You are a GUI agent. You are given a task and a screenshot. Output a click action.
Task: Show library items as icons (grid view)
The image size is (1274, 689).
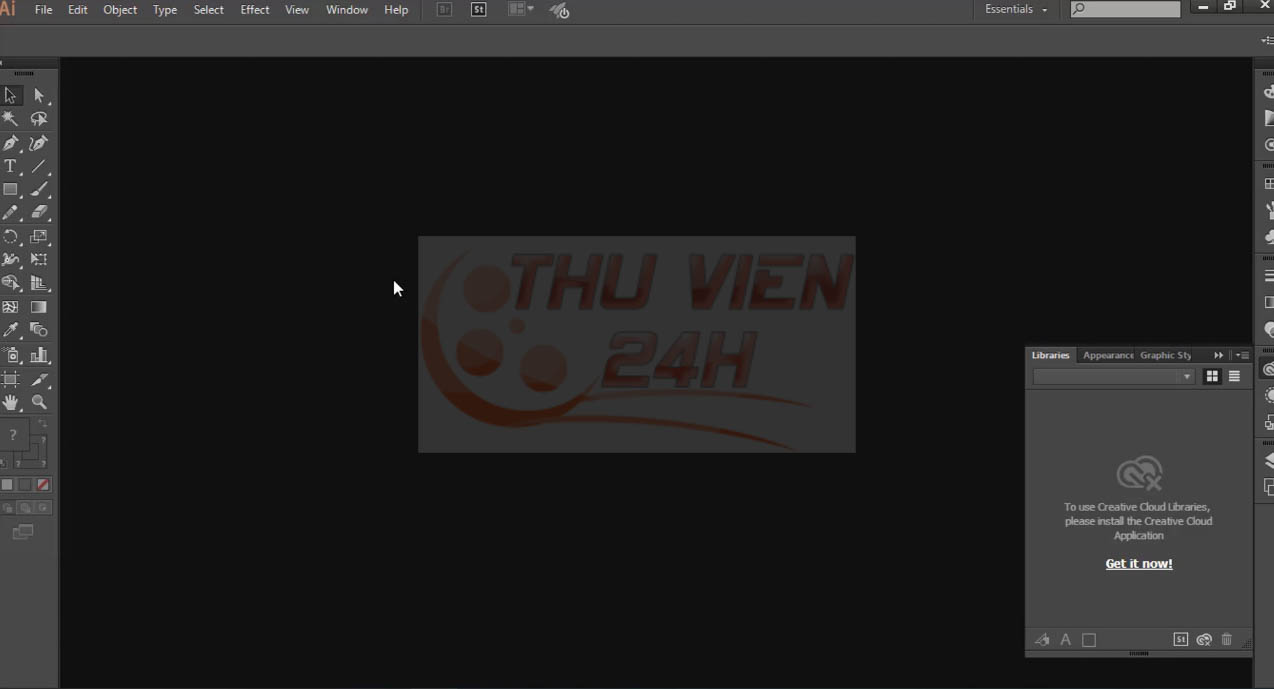1212,377
